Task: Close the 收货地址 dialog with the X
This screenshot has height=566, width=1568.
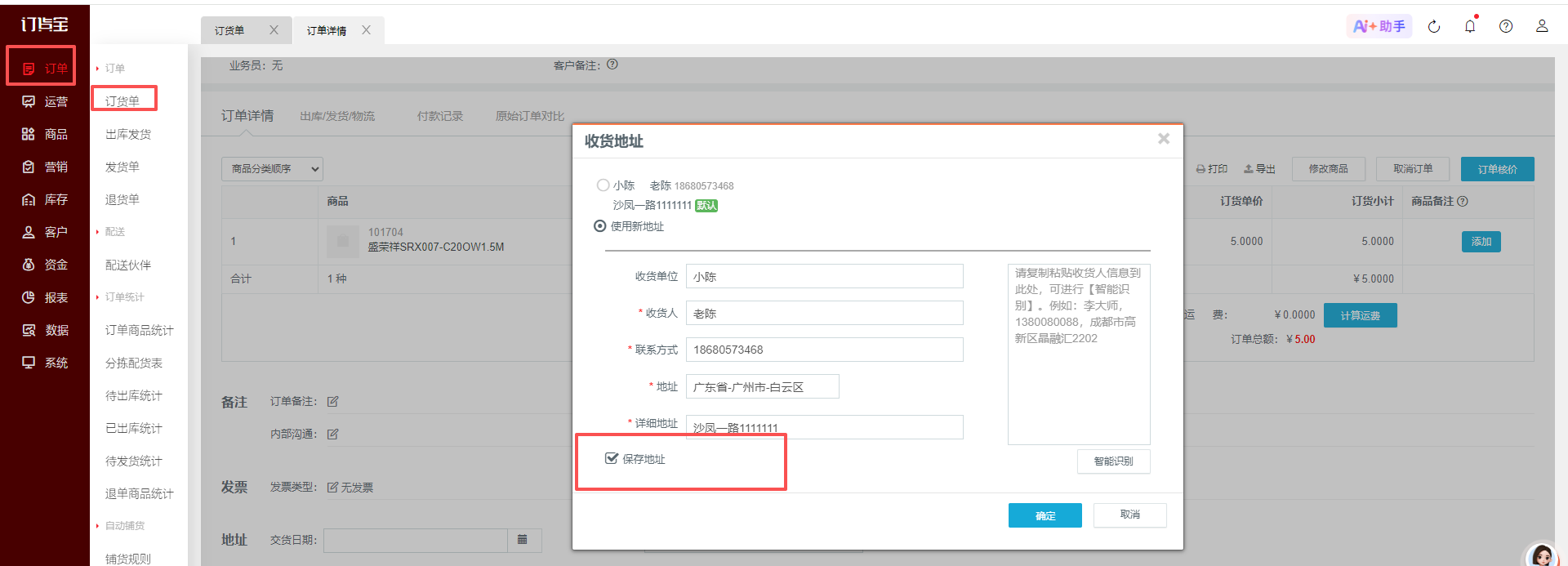Action: [1164, 139]
